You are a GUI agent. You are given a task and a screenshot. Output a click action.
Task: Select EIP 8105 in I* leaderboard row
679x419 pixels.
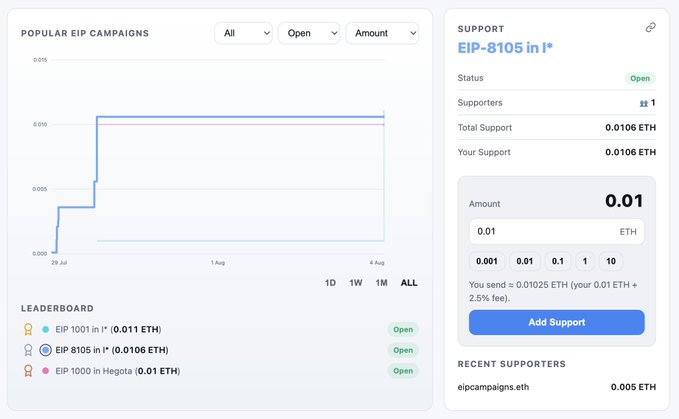point(220,350)
